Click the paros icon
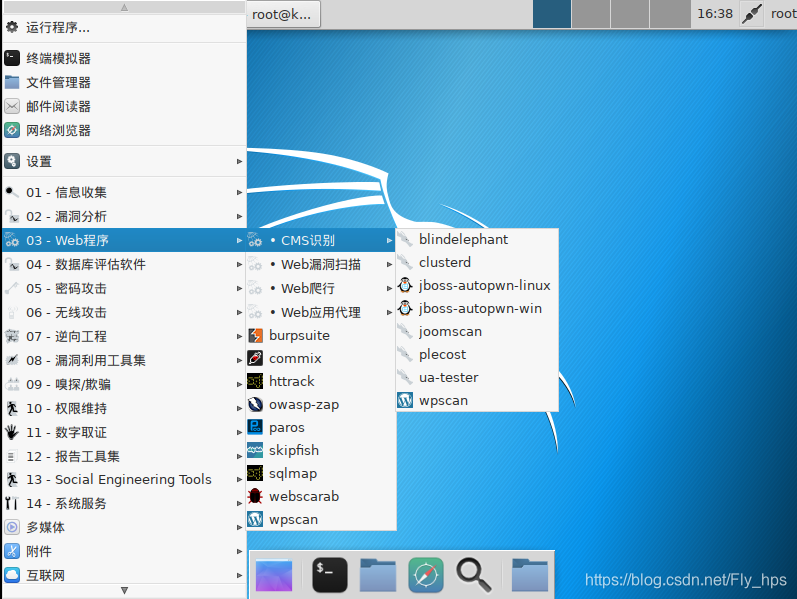The image size is (797, 599). [x=255, y=428]
